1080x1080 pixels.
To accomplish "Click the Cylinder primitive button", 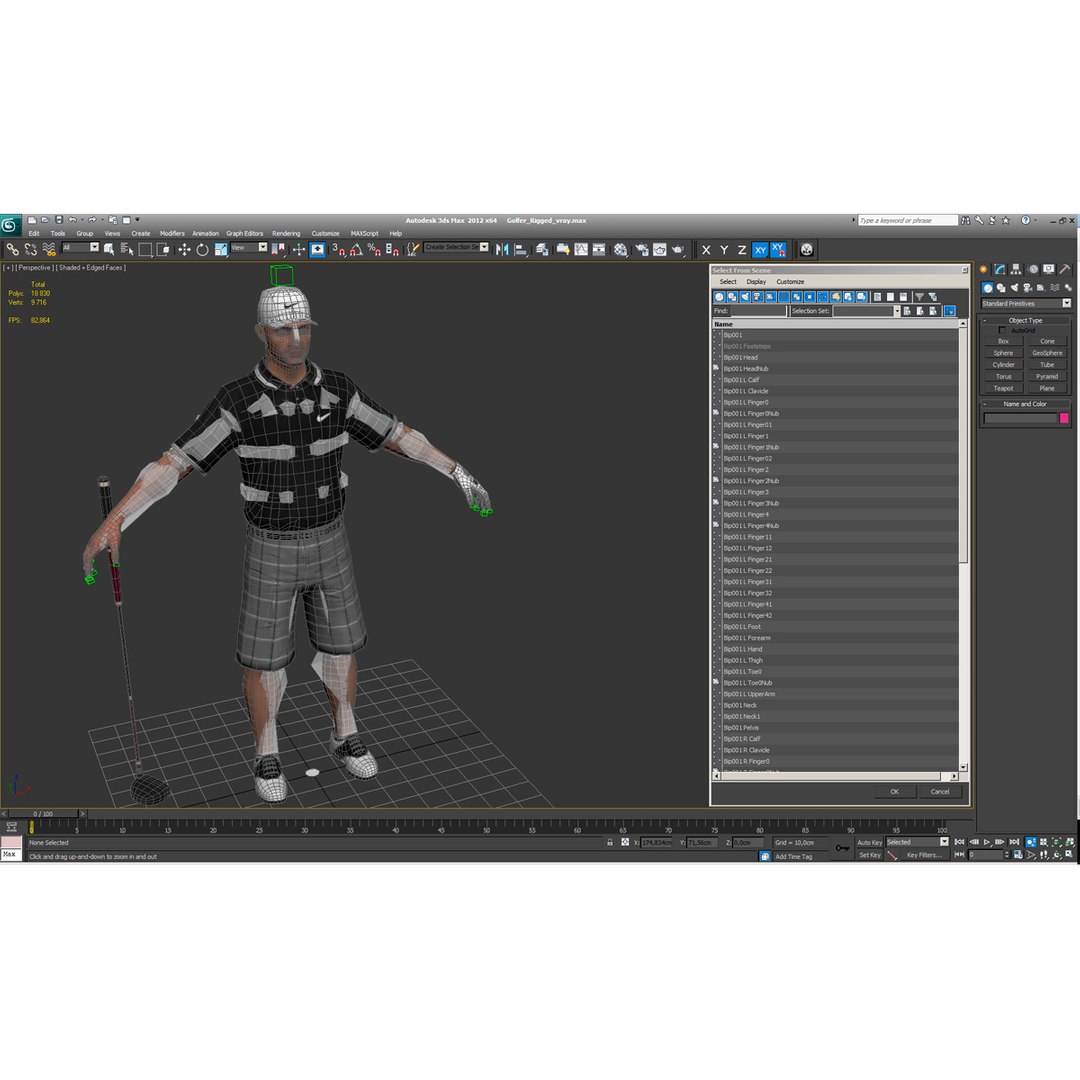I will point(1003,365).
